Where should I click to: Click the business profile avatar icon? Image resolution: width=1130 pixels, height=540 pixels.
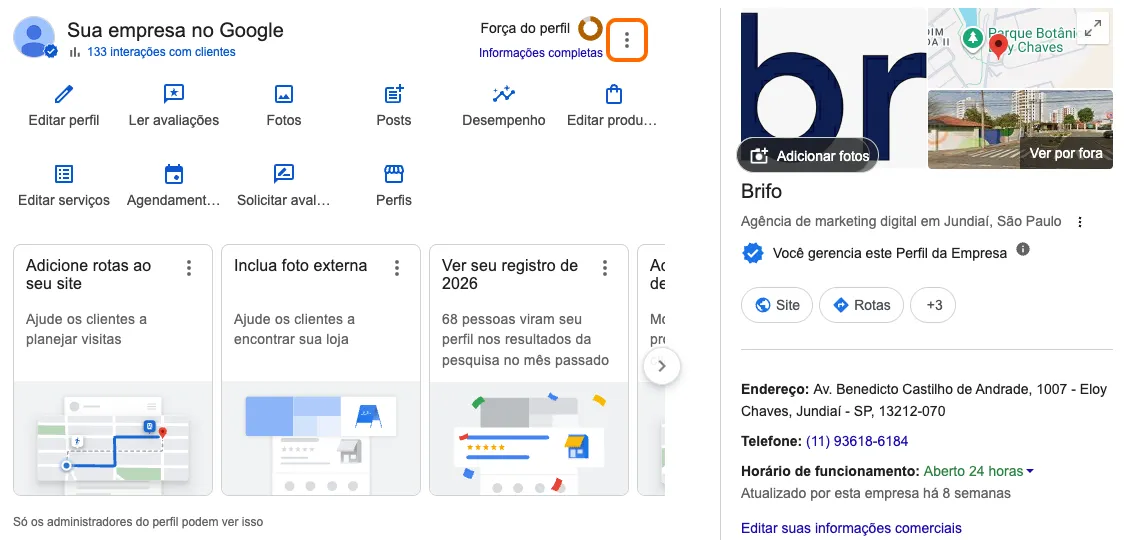[35, 37]
